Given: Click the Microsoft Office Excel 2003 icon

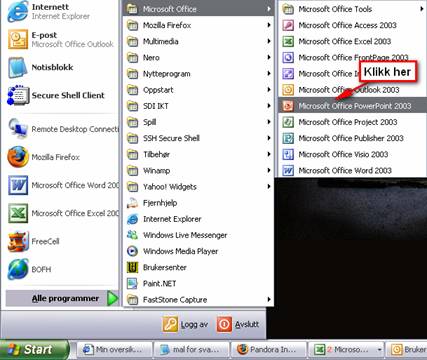Looking at the screenshot, I should coord(288,41).
